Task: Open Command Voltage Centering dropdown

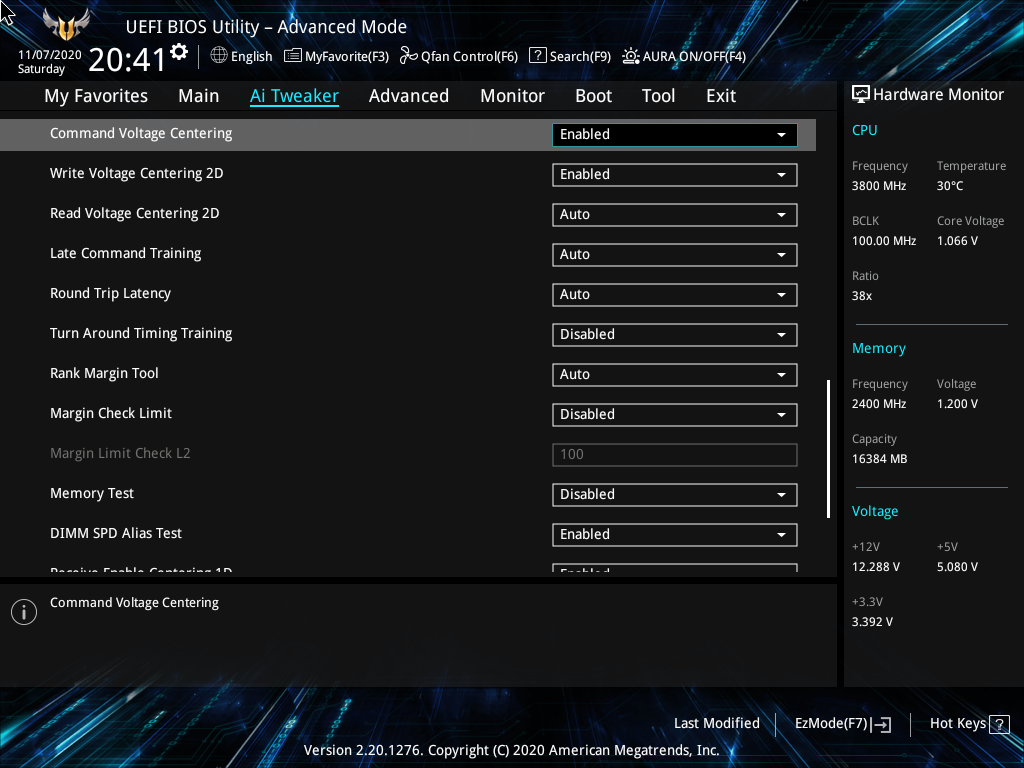Action: coord(675,135)
